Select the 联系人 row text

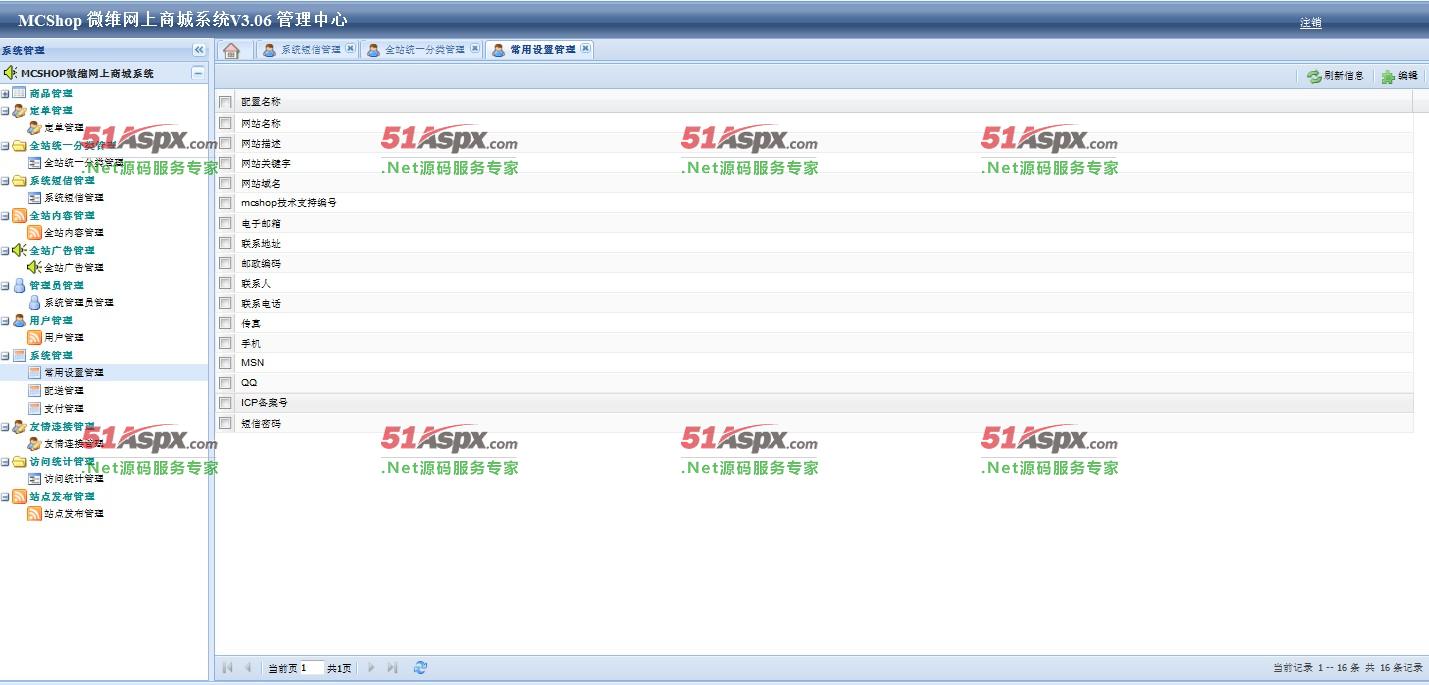click(256, 283)
